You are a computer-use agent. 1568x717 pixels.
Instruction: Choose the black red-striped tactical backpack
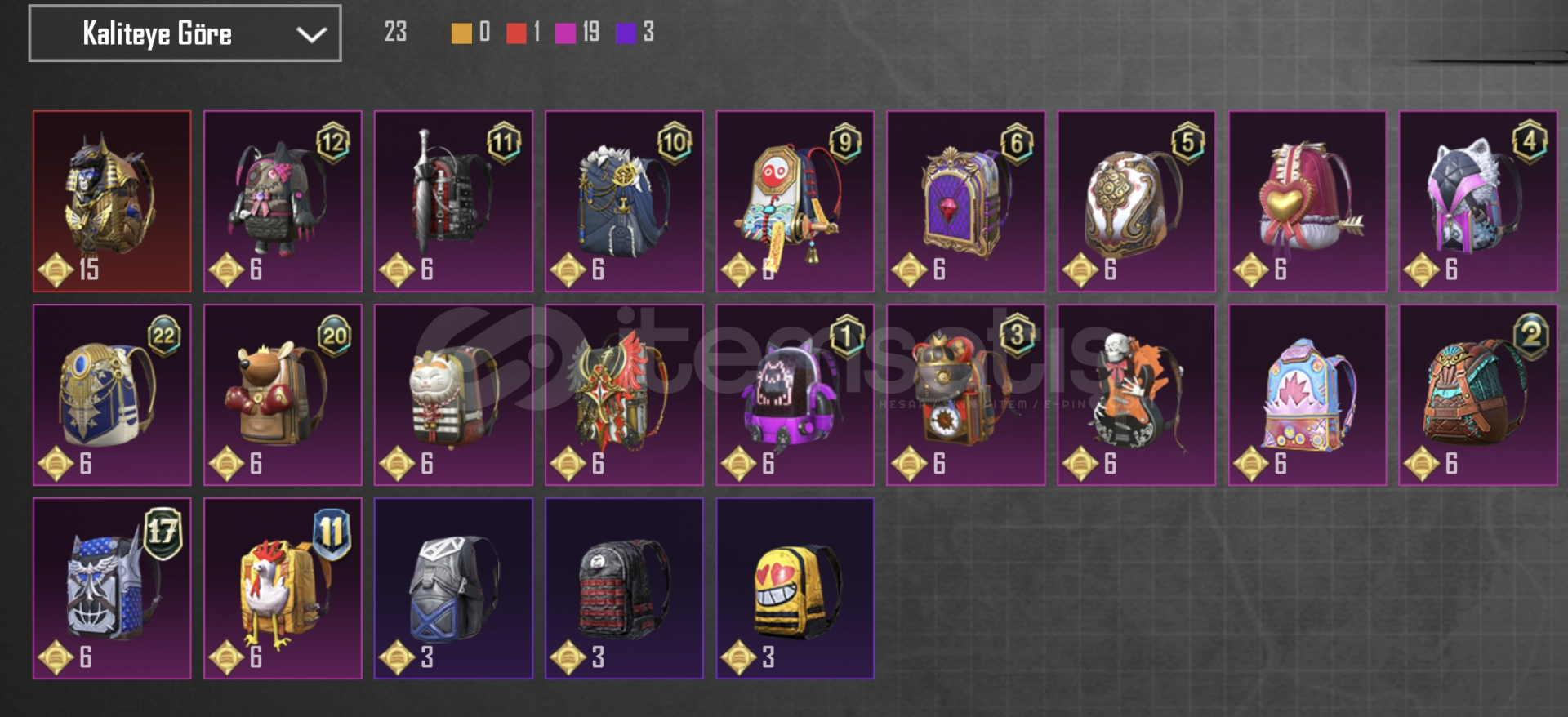click(624, 588)
